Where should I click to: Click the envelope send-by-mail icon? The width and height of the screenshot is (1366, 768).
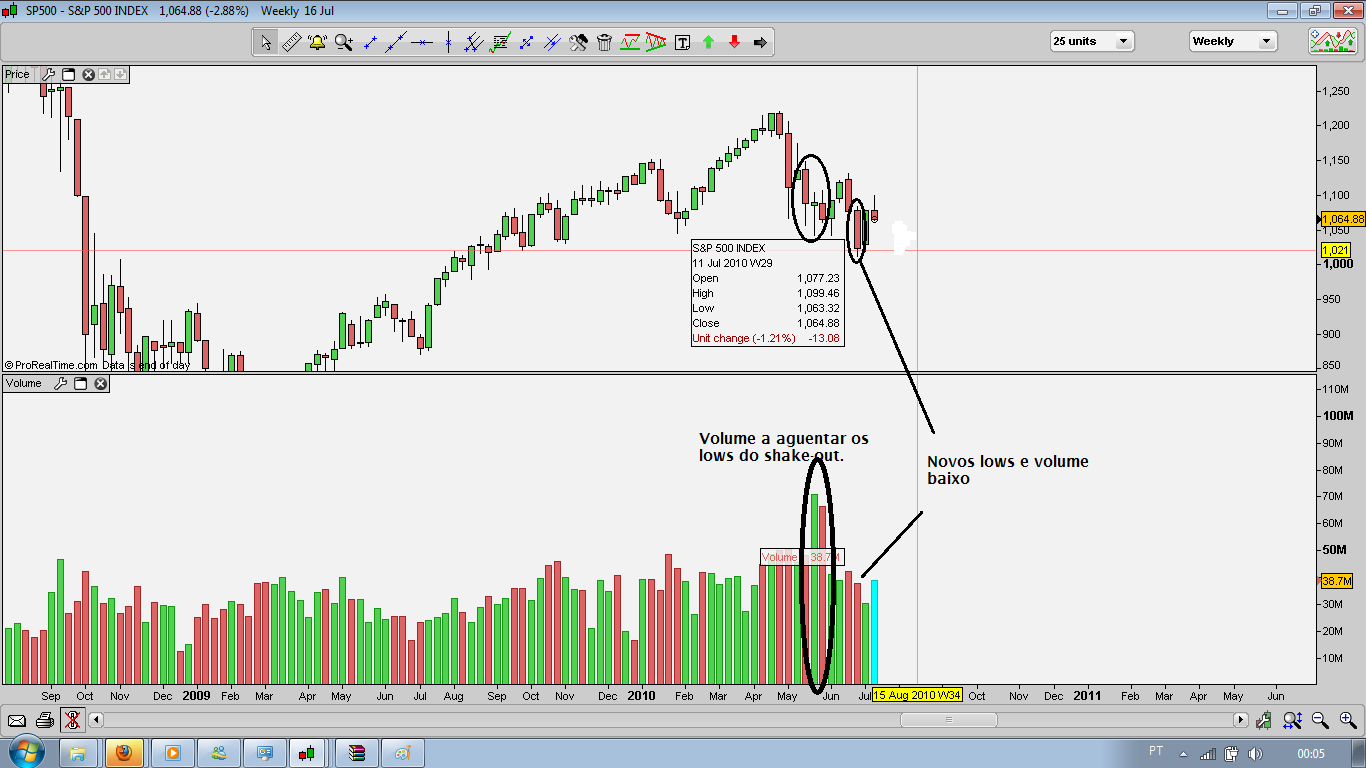click(x=16, y=719)
